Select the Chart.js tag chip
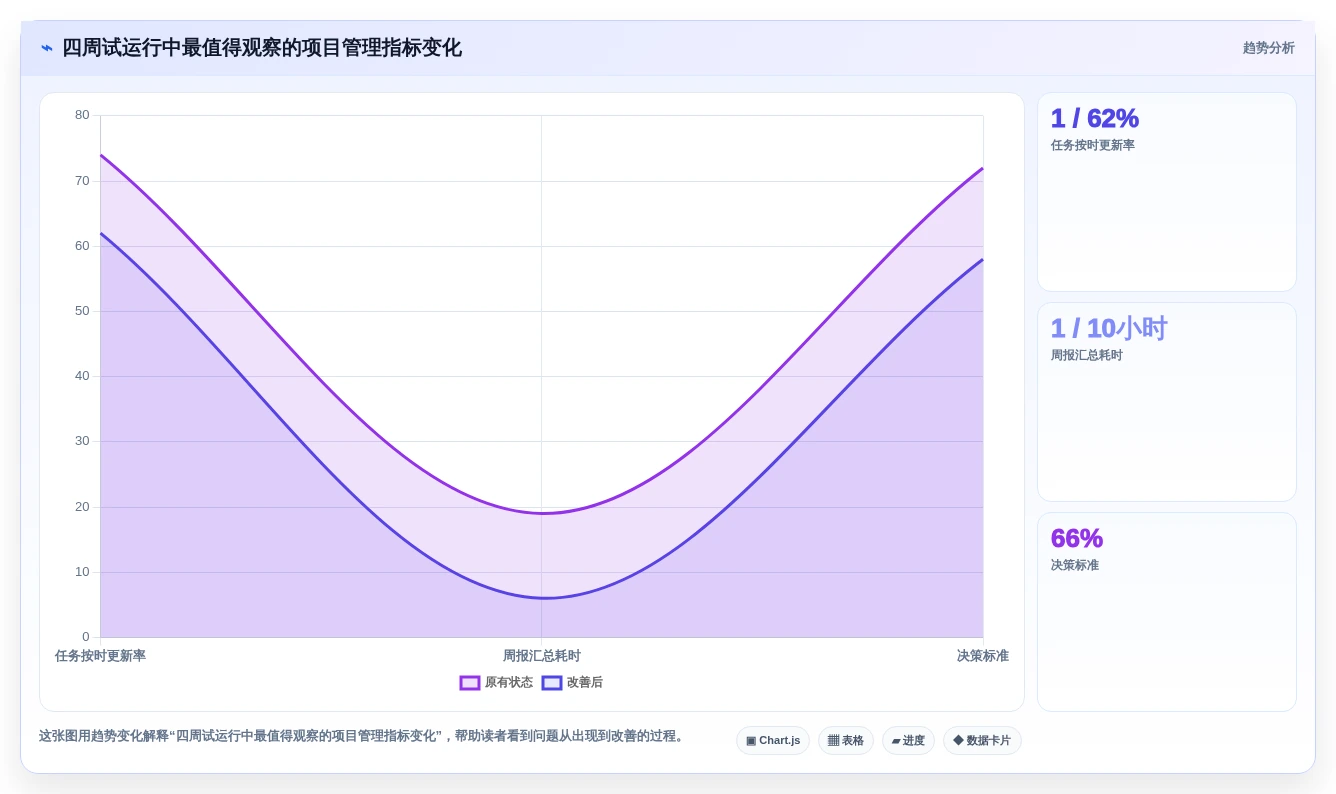The image size is (1336, 794). pos(773,741)
